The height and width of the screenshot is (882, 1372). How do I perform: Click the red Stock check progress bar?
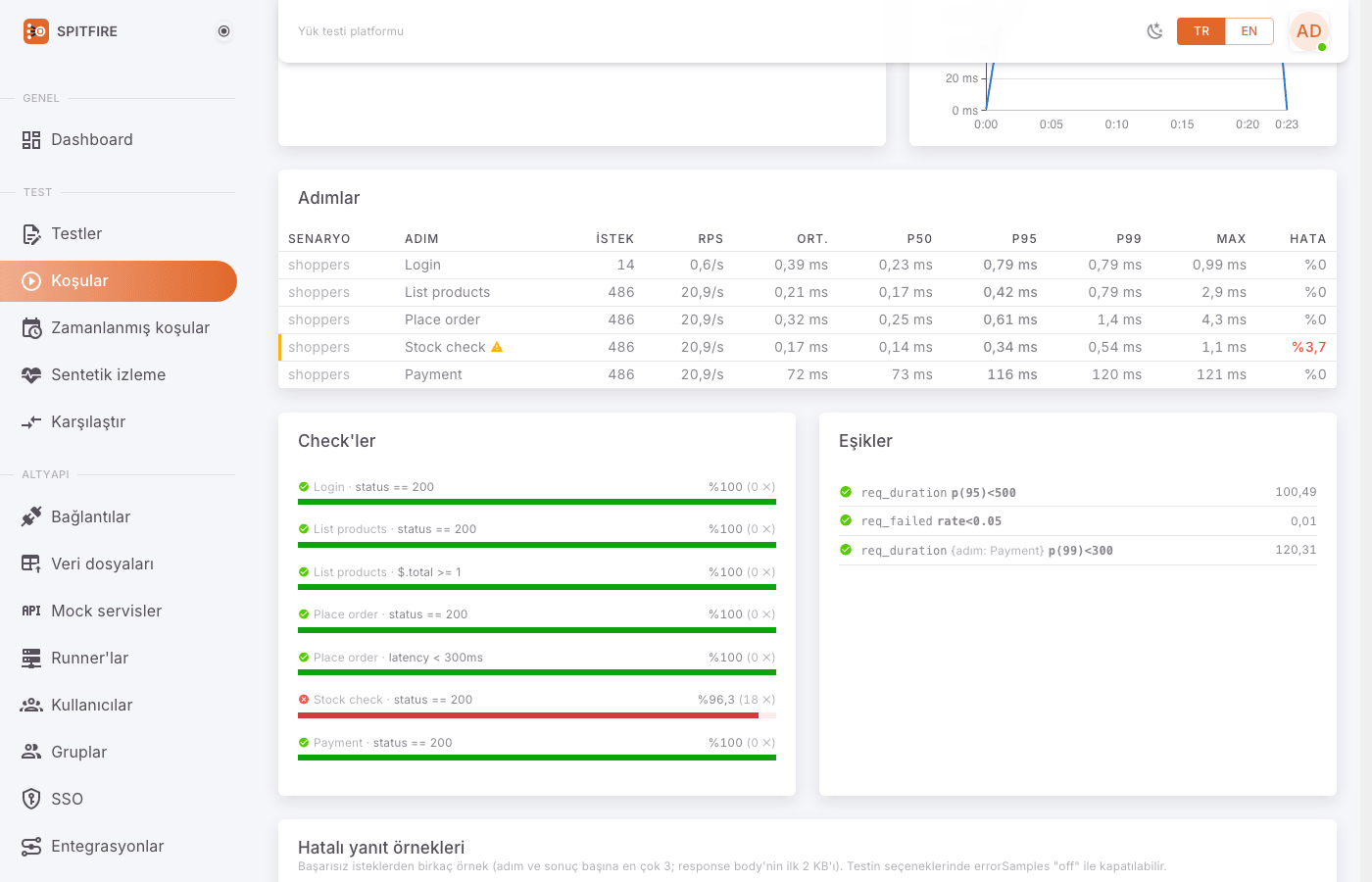point(537,715)
